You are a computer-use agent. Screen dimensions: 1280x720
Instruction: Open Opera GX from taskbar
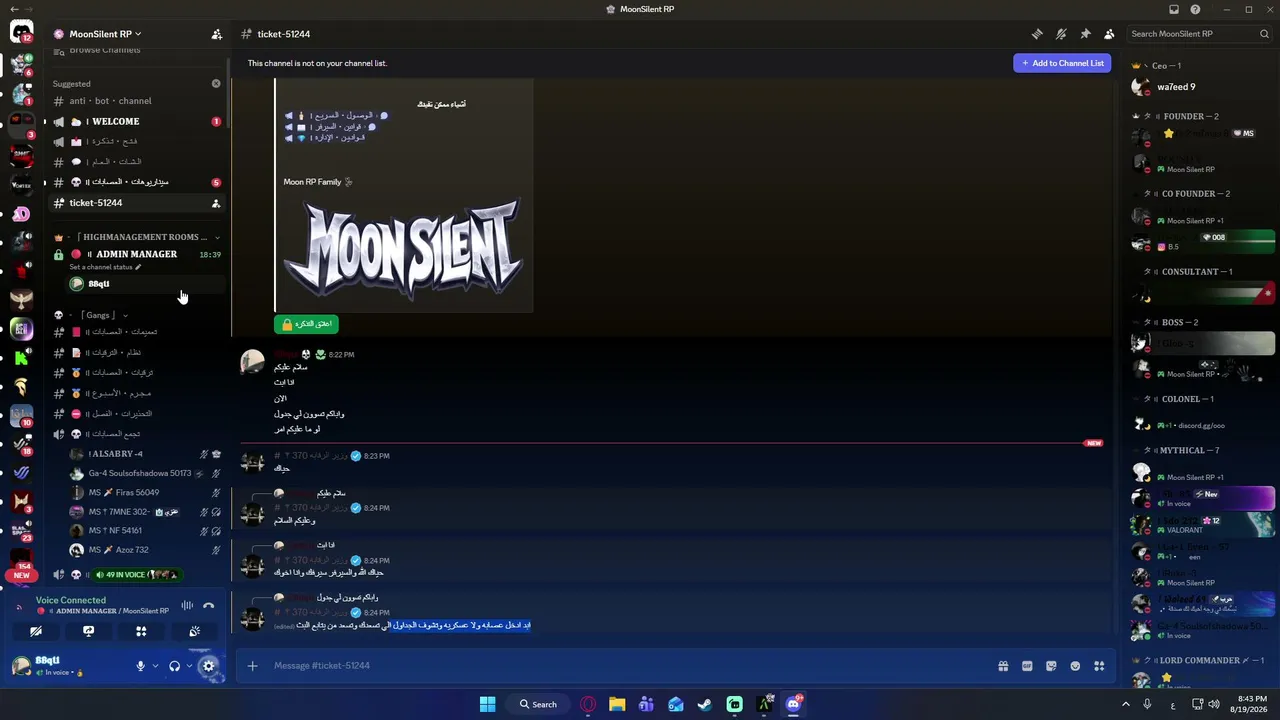coord(588,704)
